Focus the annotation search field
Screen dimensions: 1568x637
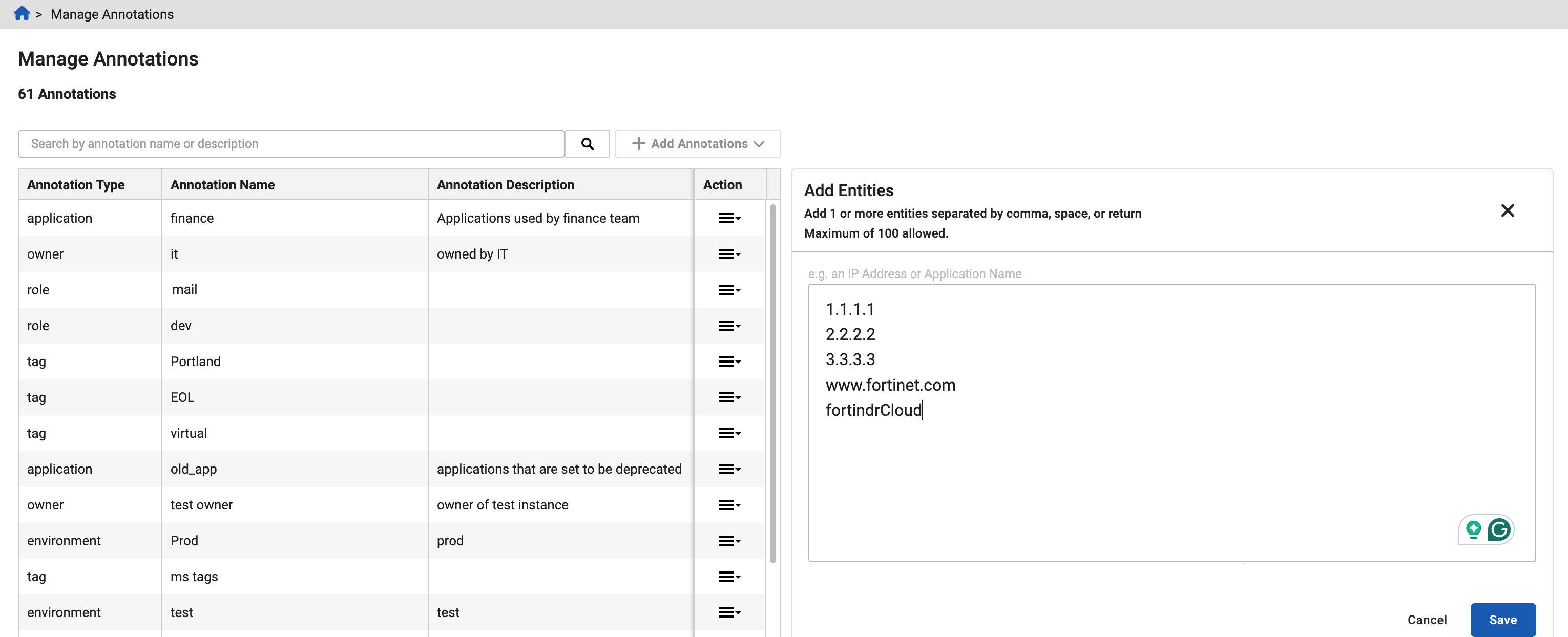coord(291,143)
